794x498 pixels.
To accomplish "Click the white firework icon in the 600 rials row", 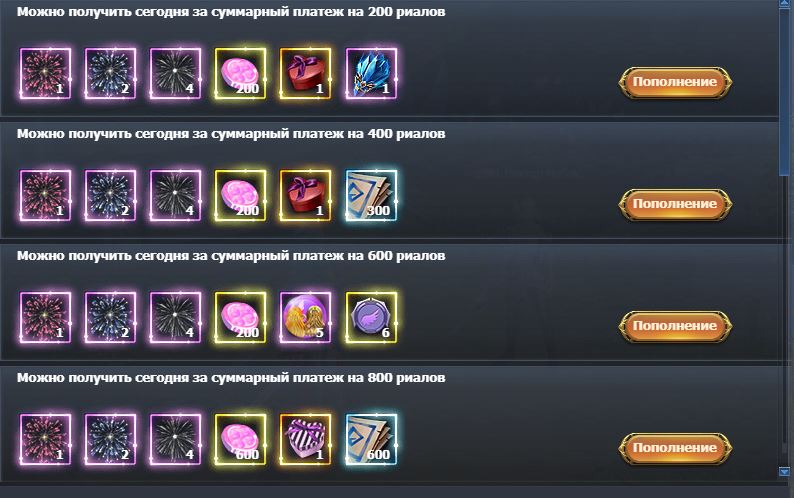I will (176, 317).
